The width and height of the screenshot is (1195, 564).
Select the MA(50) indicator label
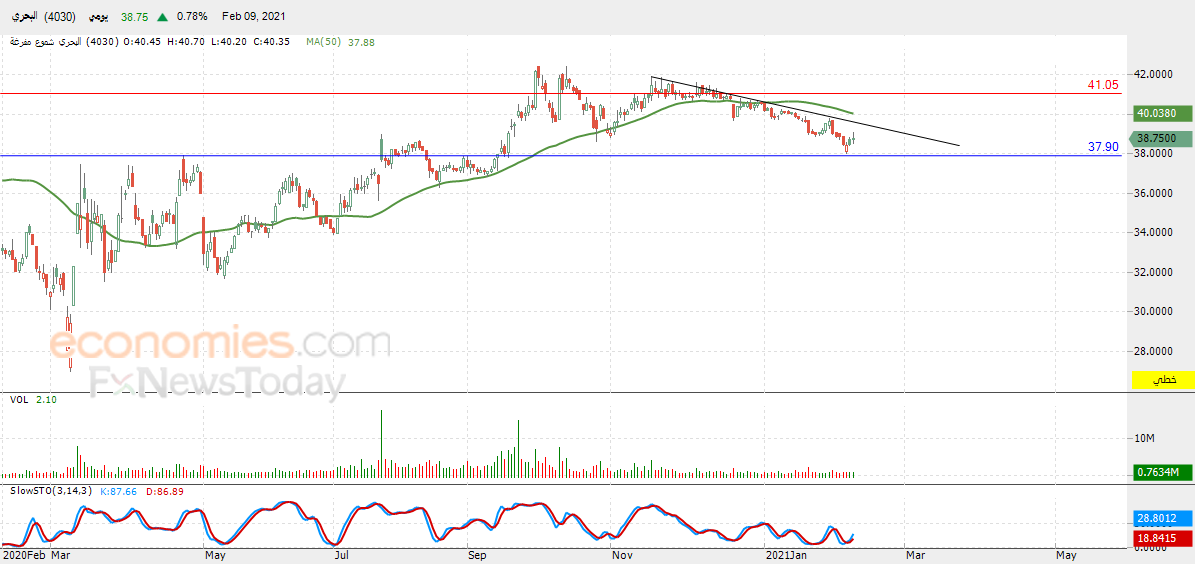pyautogui.click(x=326, y=43)
